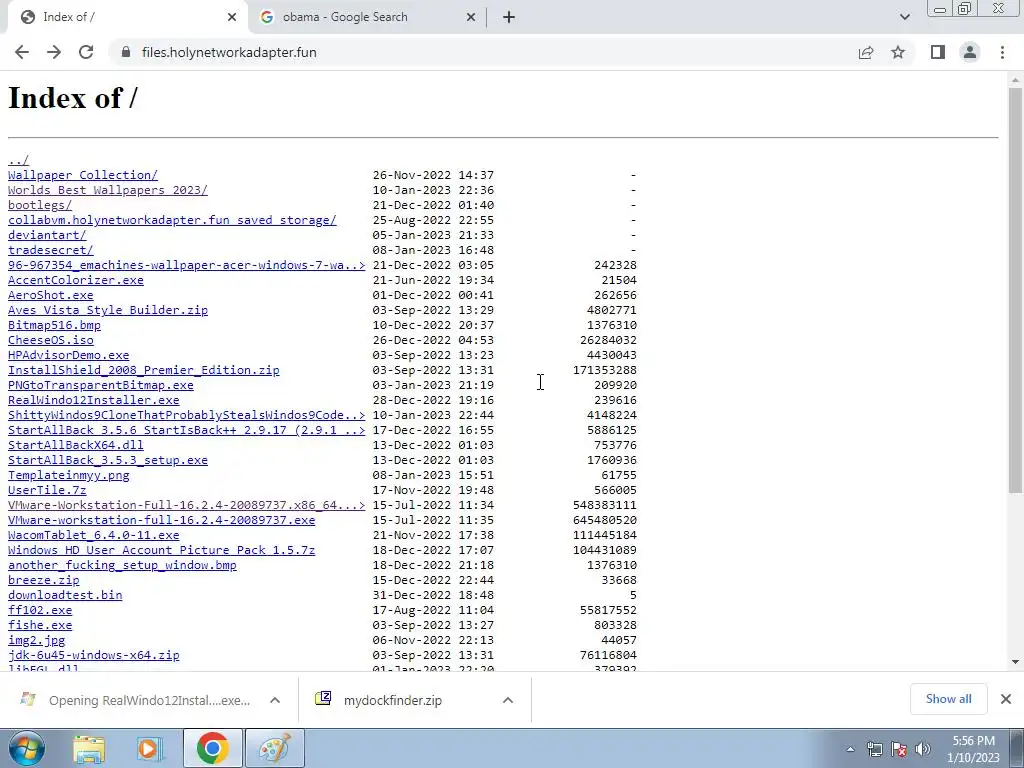Download WacomTablet_6.4.0-11.exe
Image resolution: width=1024 pixels, height=768 pixels.
(x=93, y=536)
